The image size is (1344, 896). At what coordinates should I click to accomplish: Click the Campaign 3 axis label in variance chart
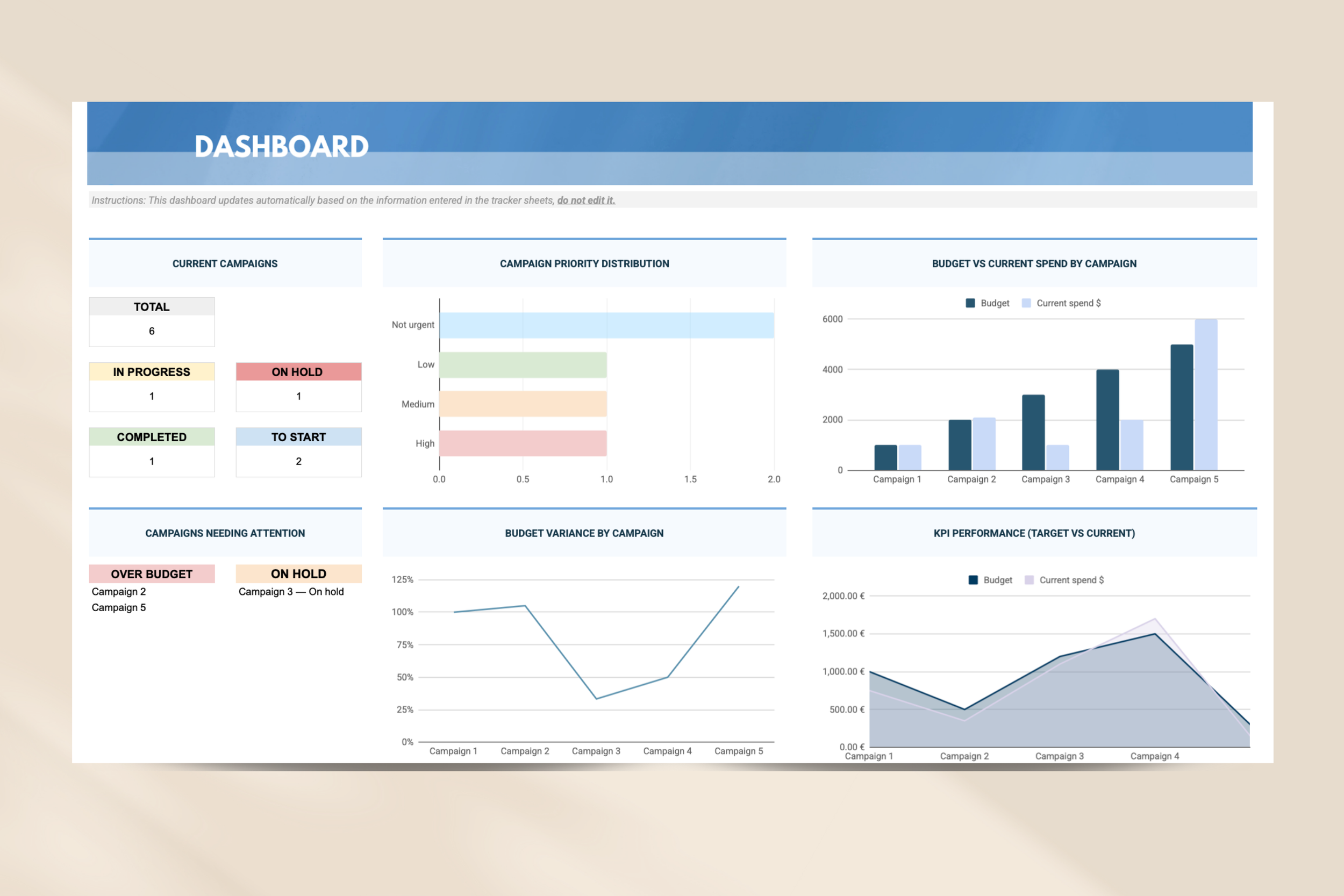[x=596, y=751]
